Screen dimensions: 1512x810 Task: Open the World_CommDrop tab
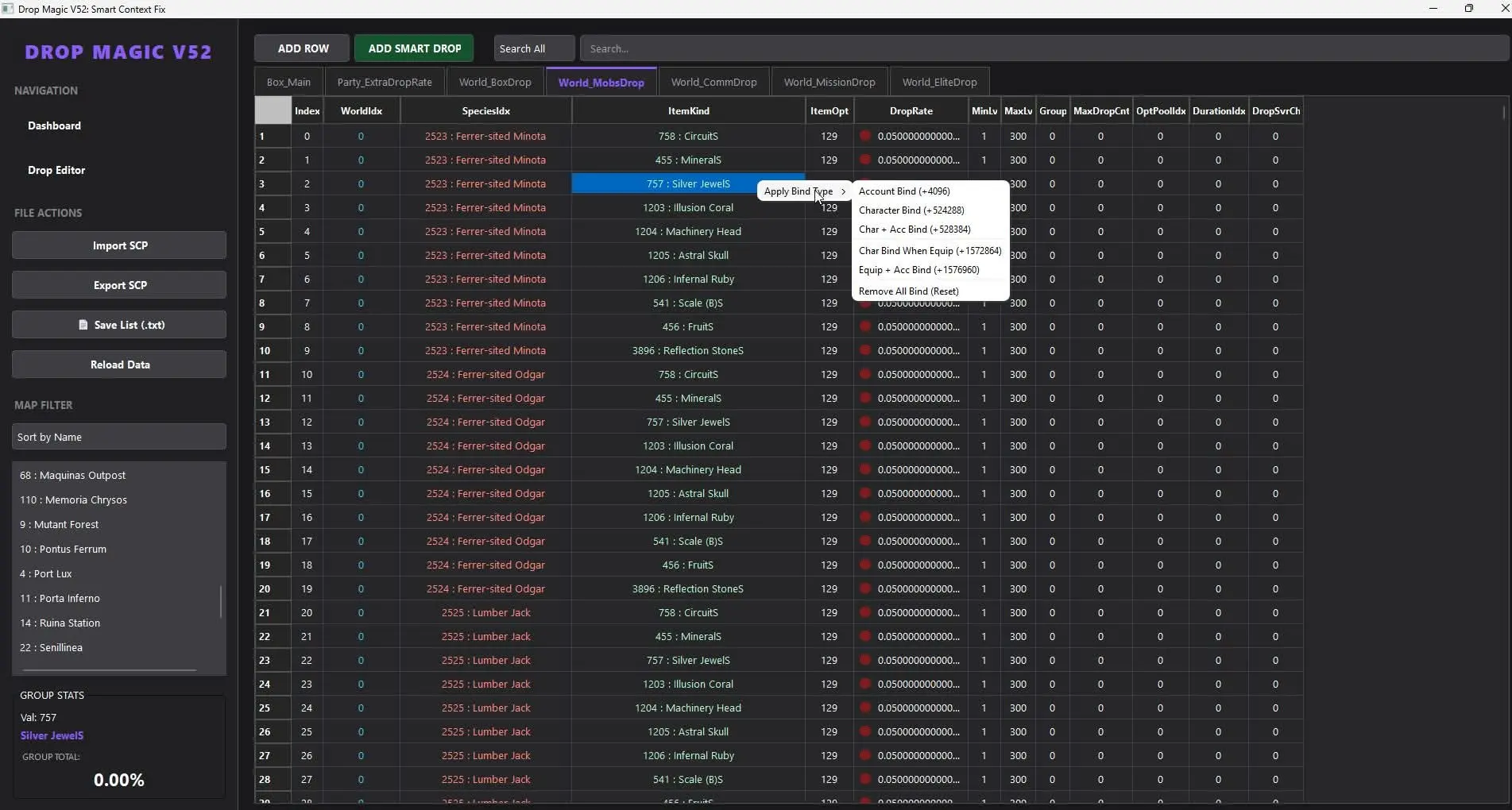pos(714,82)
